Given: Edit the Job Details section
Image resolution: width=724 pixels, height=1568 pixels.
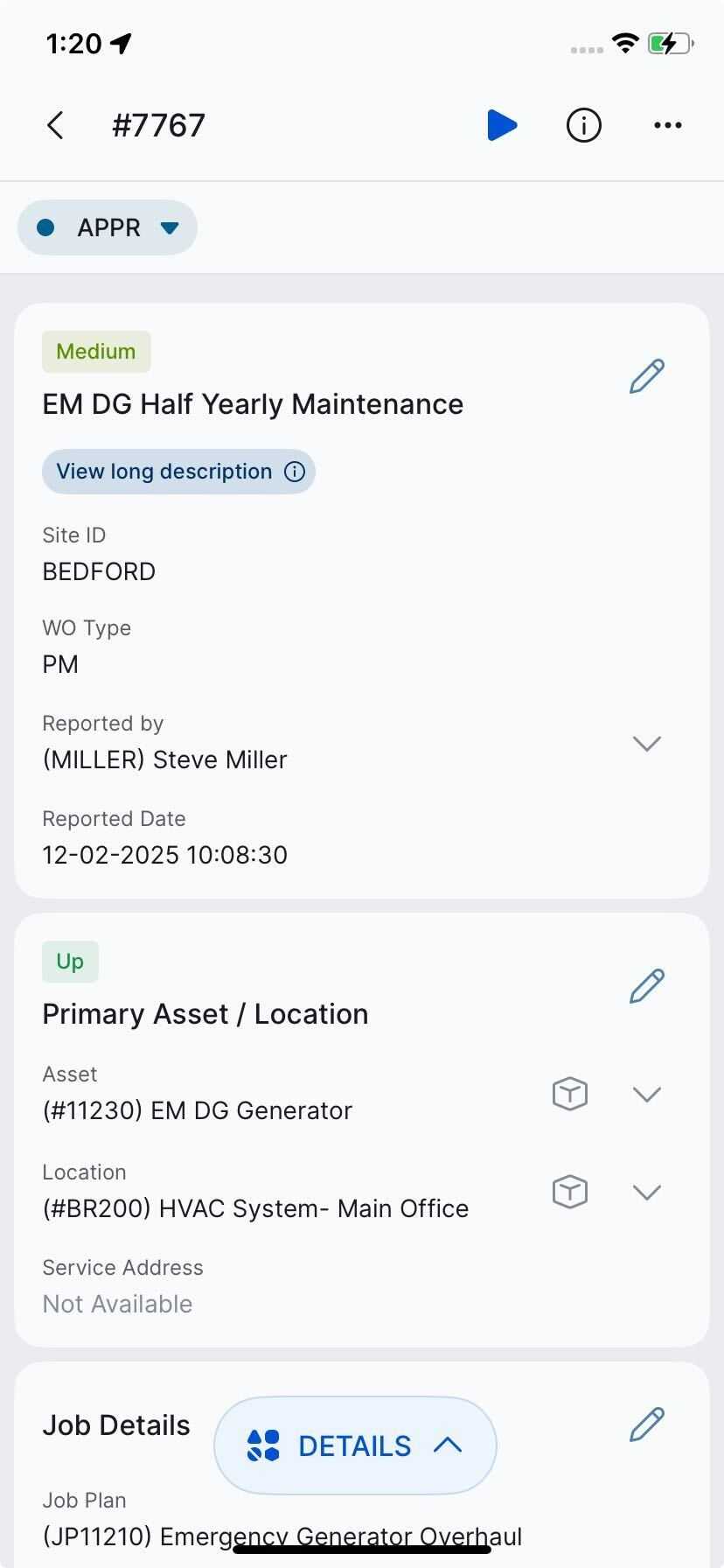Looking at the screenshot, I should 646,1424.
